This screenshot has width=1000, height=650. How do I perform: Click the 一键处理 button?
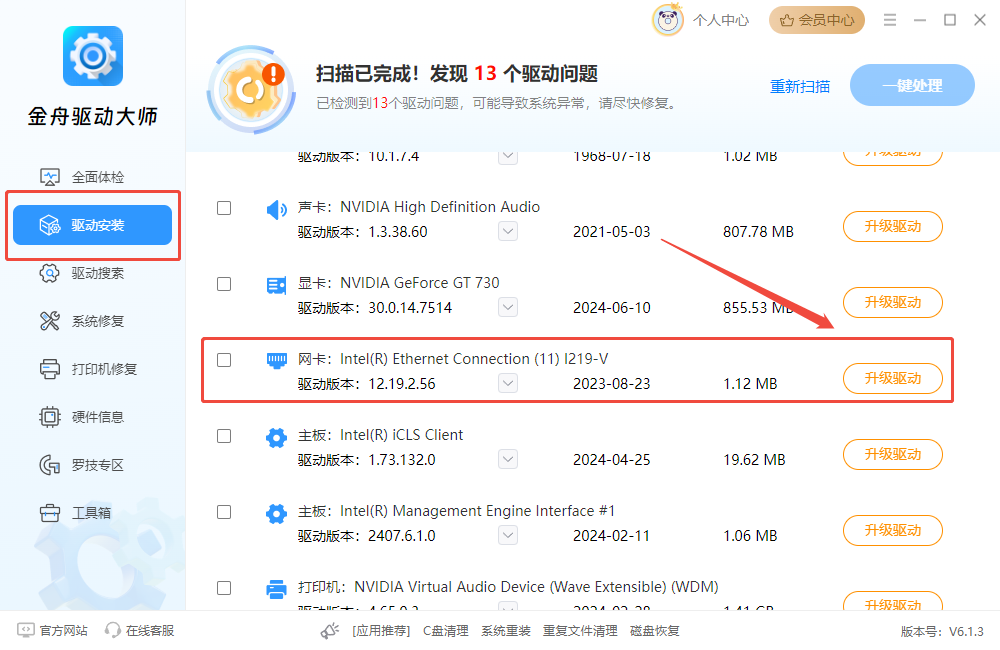click(912, 85)
